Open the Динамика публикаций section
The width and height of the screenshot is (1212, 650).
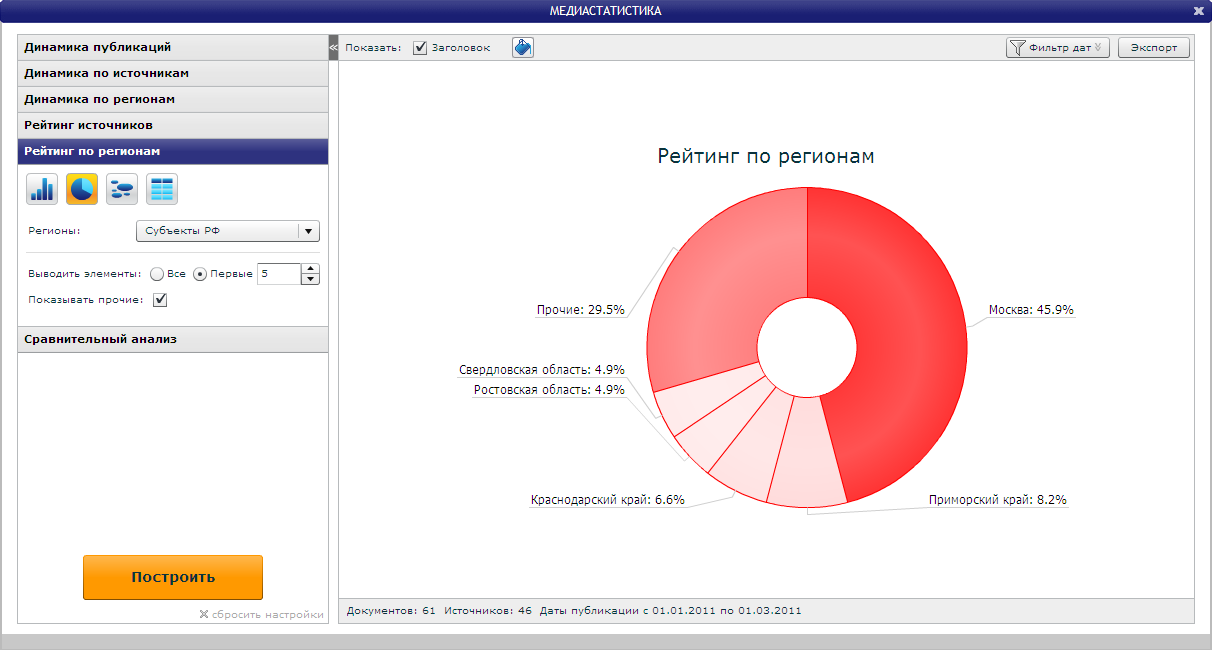[x=173, y=47]
